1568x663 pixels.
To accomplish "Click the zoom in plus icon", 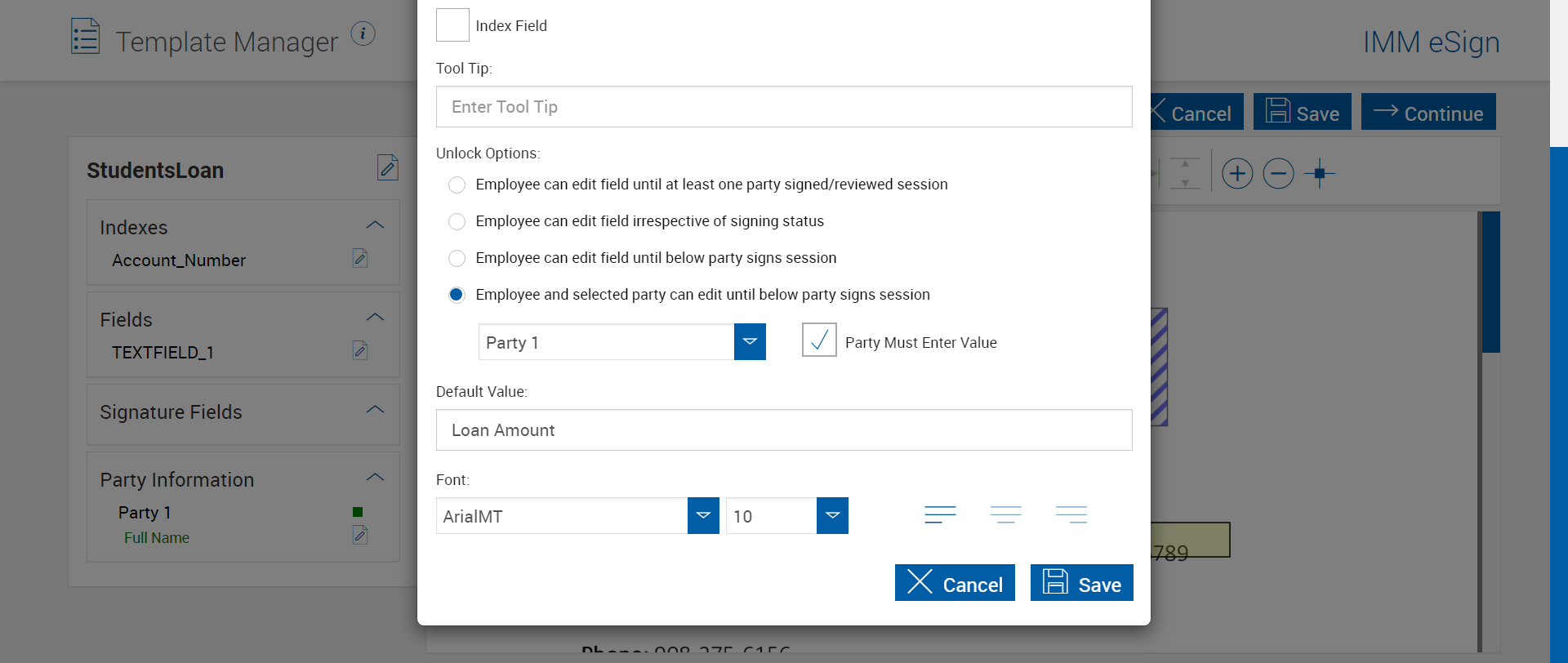I will pyautogui.click(x=1237, y=174).
